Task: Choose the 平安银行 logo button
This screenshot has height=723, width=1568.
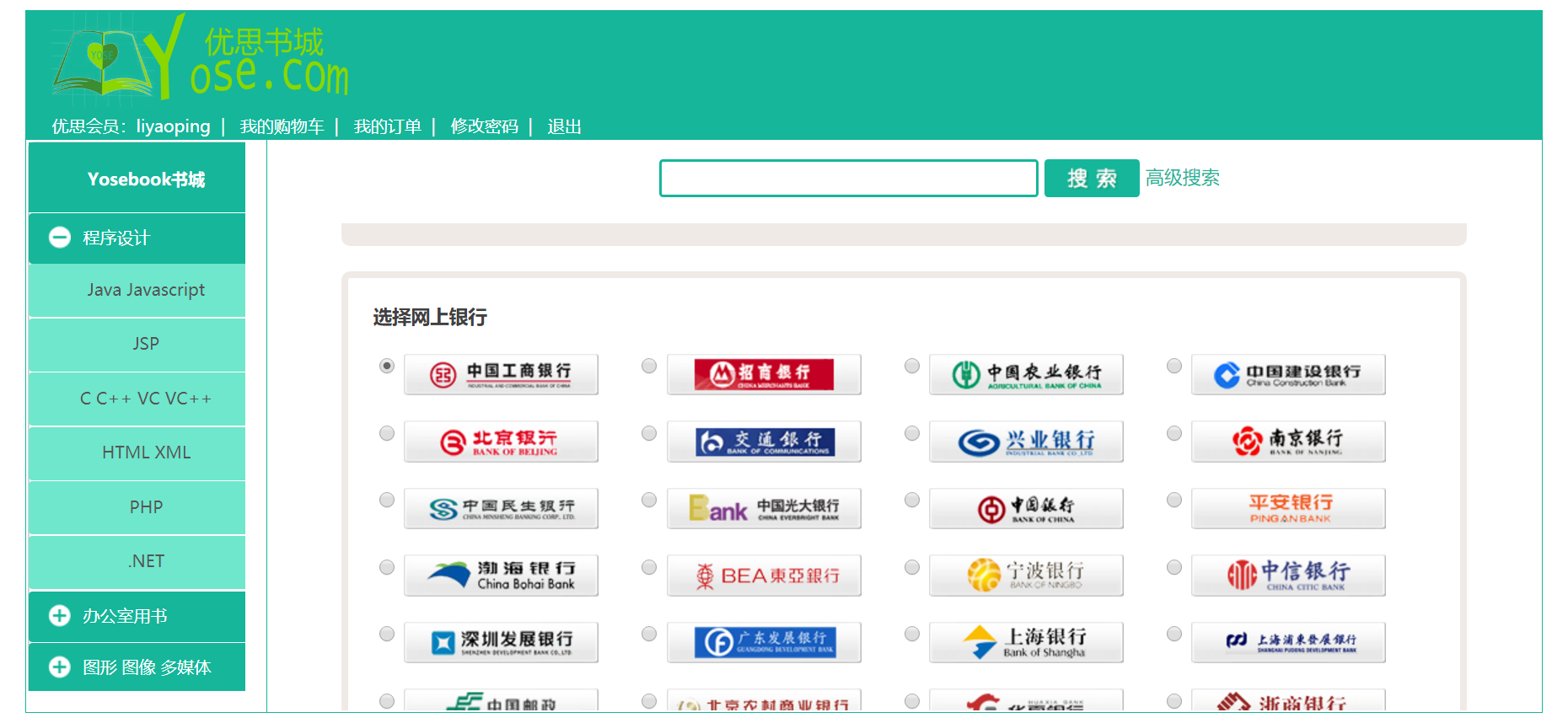Action: coord(1288,508)
